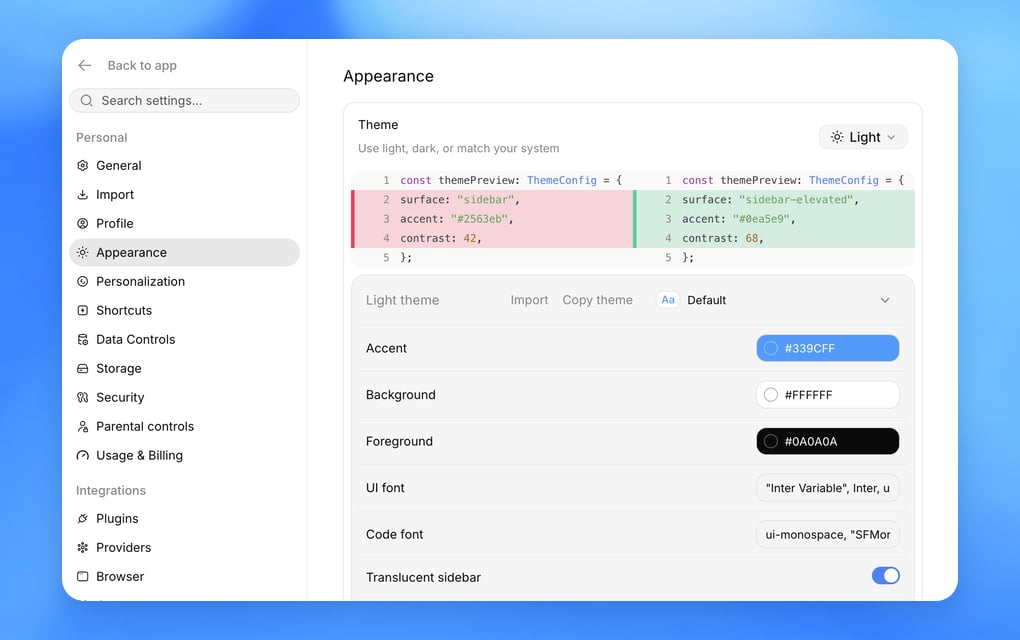Open Browser settings
This screenshot has width=1020, height=640.
[x=184, y=576]
